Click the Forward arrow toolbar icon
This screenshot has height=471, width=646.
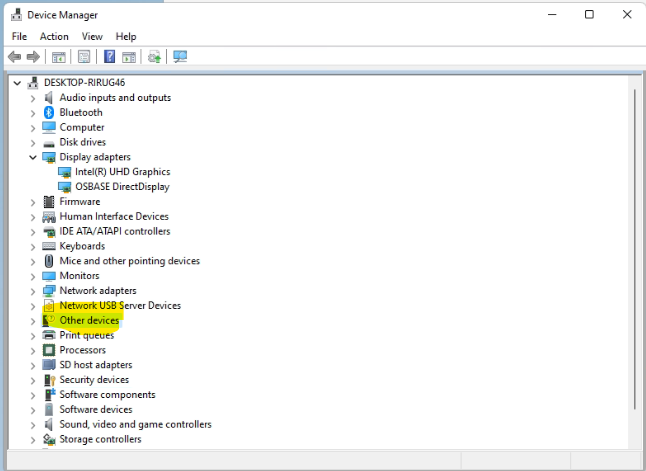click(x=33, y=57)
